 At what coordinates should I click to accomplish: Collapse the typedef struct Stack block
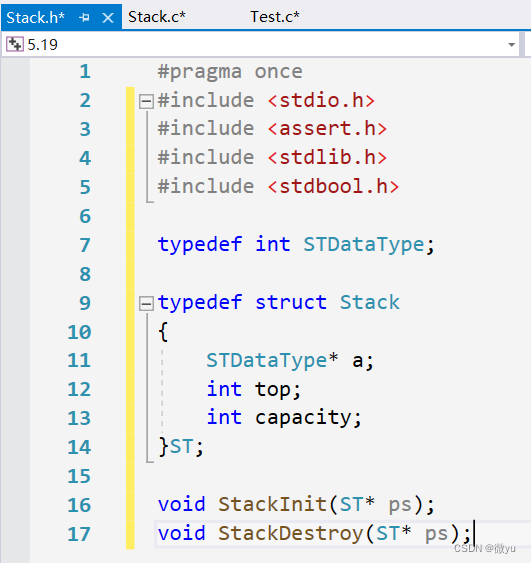click(146, 303)
